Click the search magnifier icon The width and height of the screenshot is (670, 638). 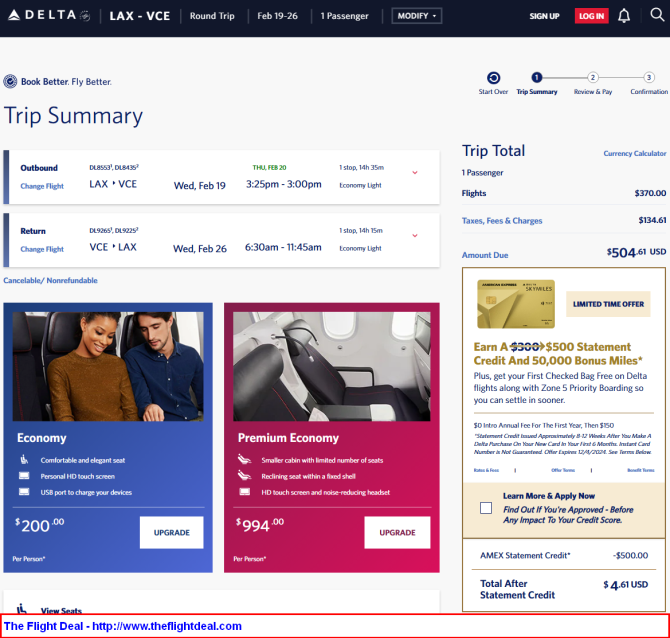(656, 15)
